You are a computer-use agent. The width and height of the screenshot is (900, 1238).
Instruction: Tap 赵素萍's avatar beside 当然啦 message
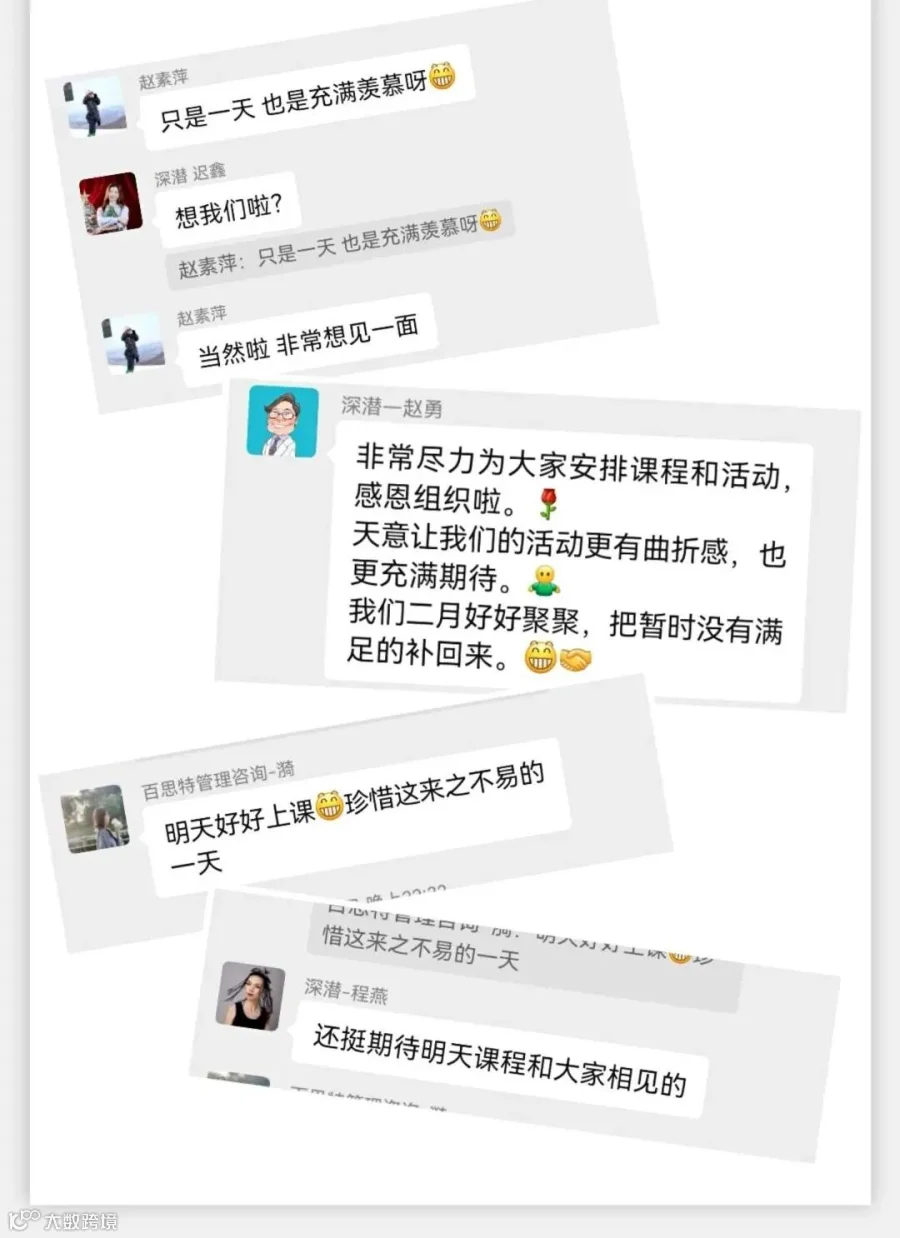[x=134, y=342]
